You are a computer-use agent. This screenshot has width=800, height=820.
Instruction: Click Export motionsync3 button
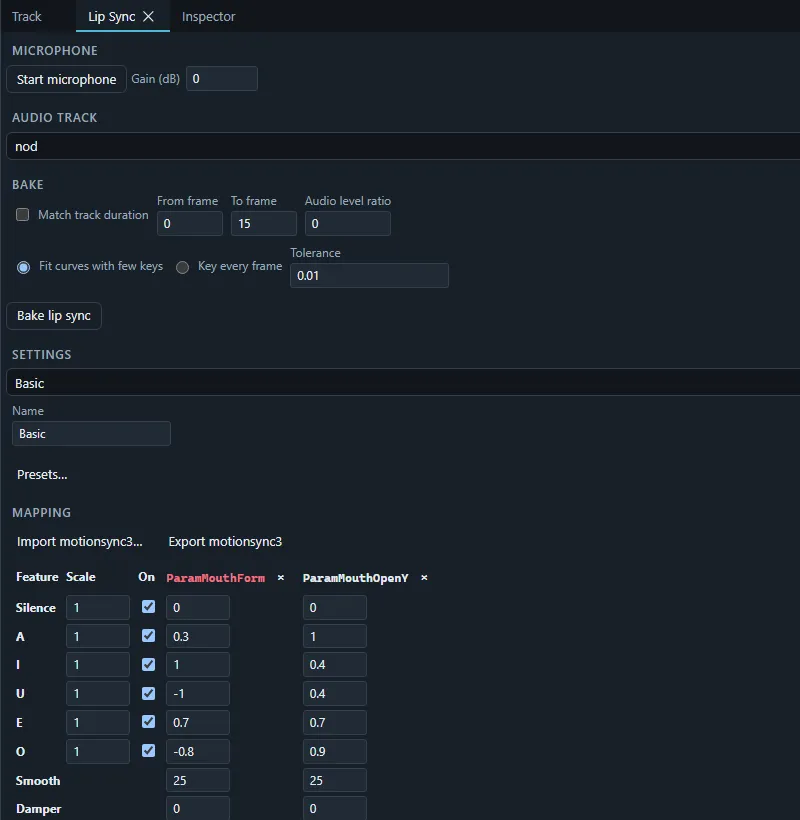pyautogui.click(x=225, y=541)
